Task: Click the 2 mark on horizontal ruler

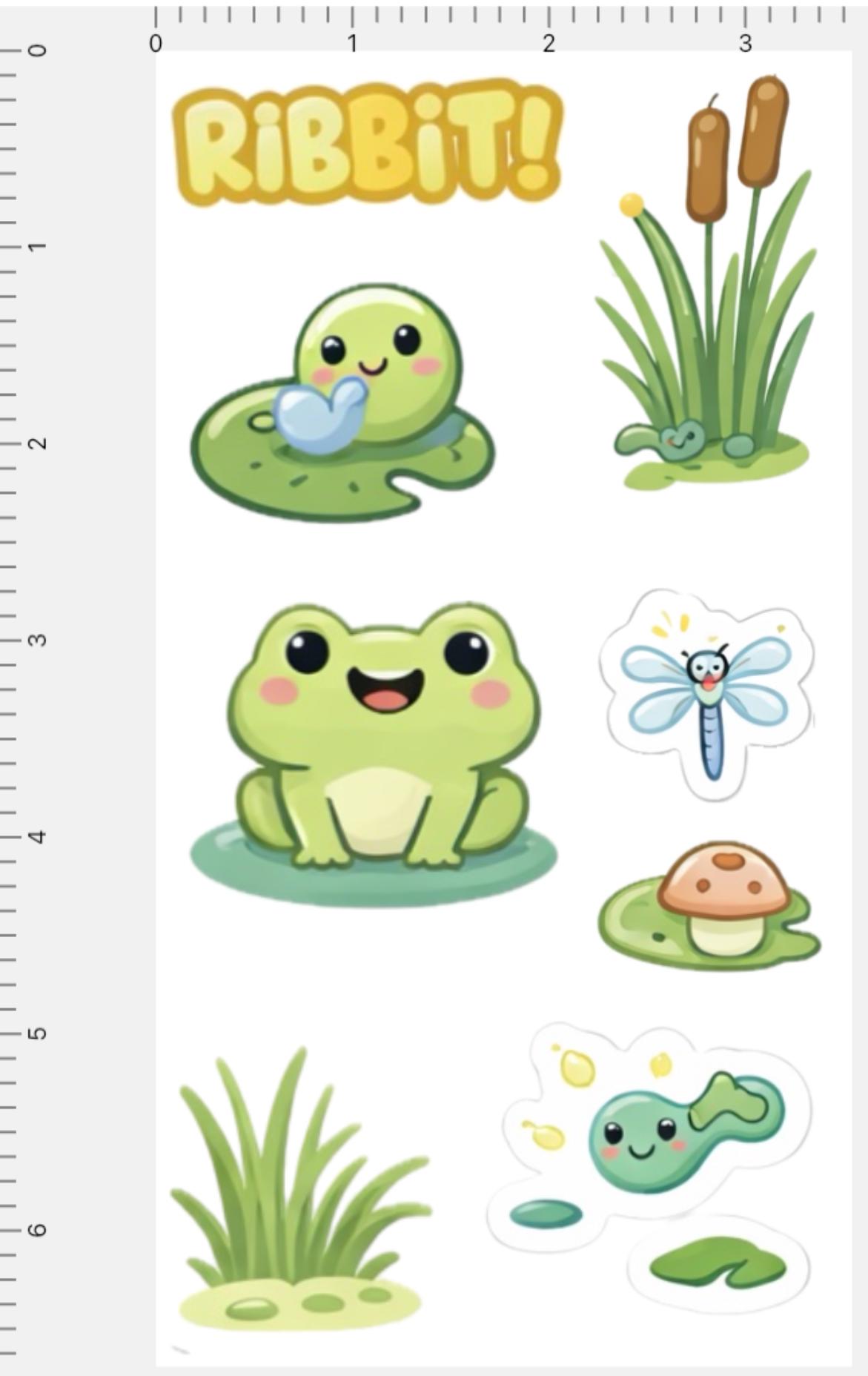Action: pos(549,44)
